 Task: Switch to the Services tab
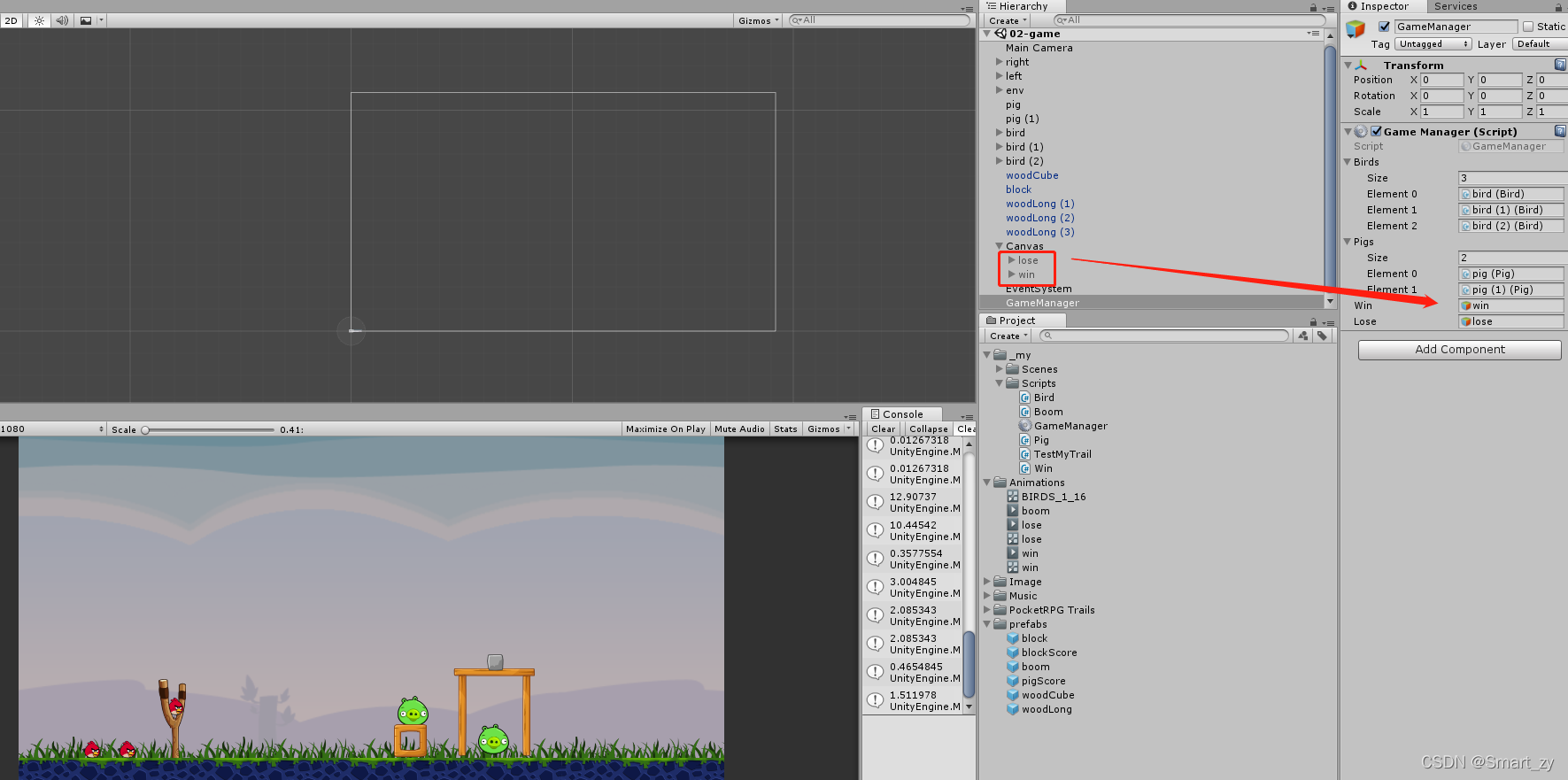(x=1456, y=6)
